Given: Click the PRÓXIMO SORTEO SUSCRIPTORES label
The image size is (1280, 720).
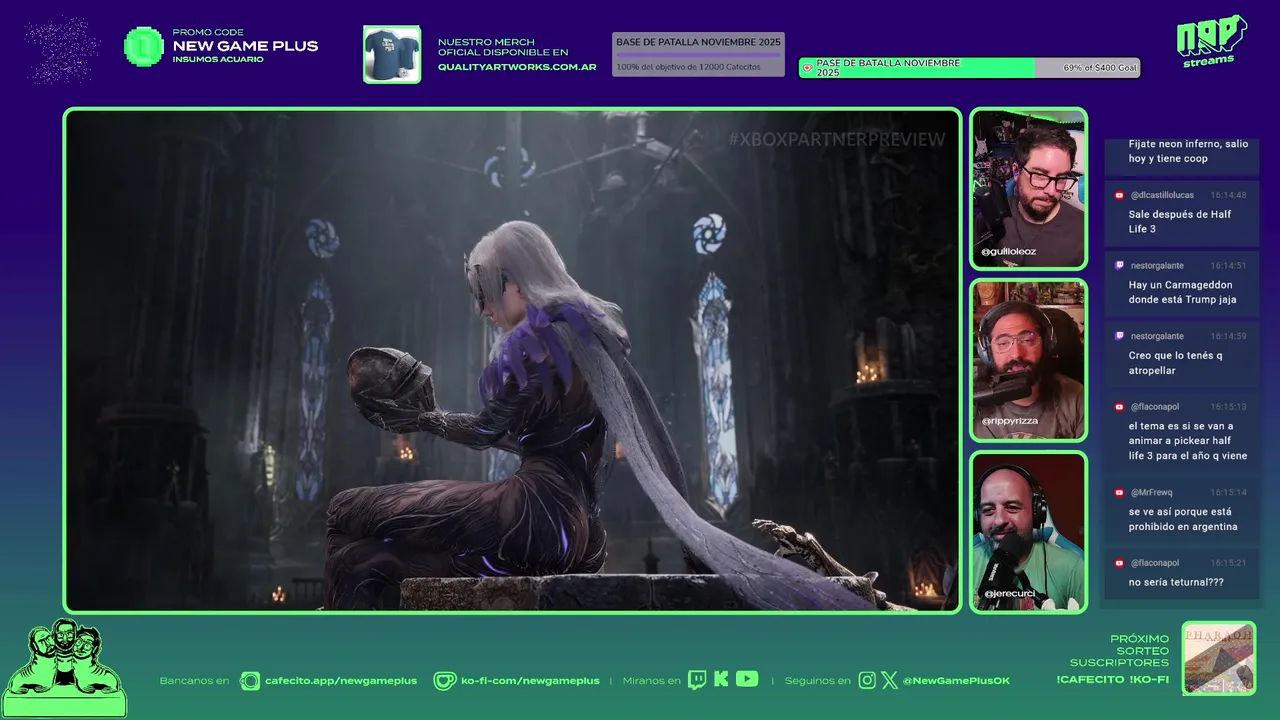Looking at the screenshot, I should [1119, 650].
